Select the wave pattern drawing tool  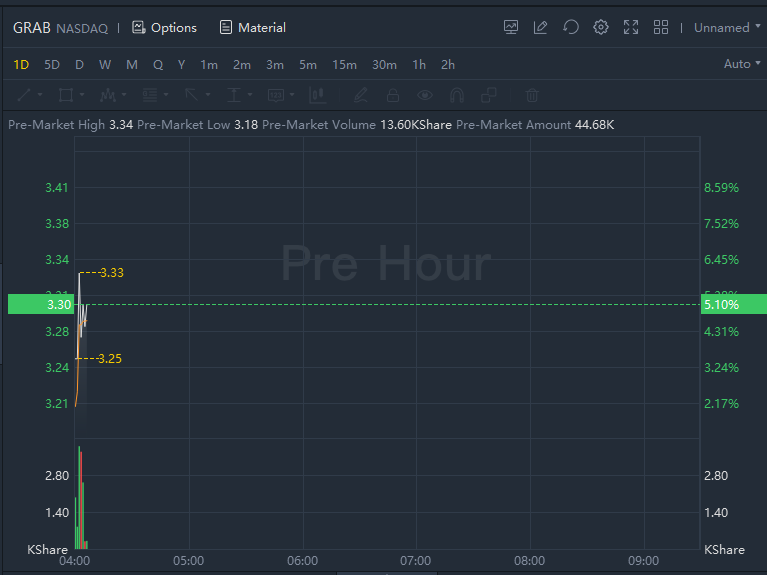tap(108, 95)
